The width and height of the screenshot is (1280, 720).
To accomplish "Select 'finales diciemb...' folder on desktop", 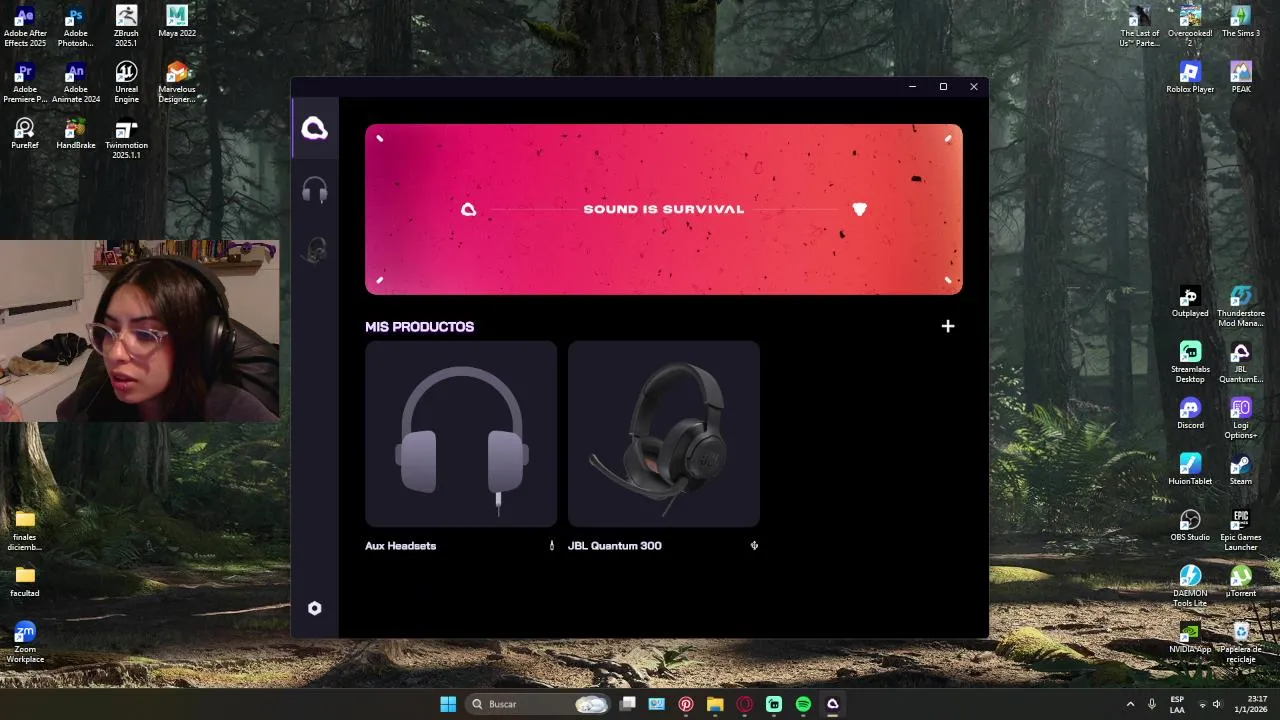I will point(25,531).
